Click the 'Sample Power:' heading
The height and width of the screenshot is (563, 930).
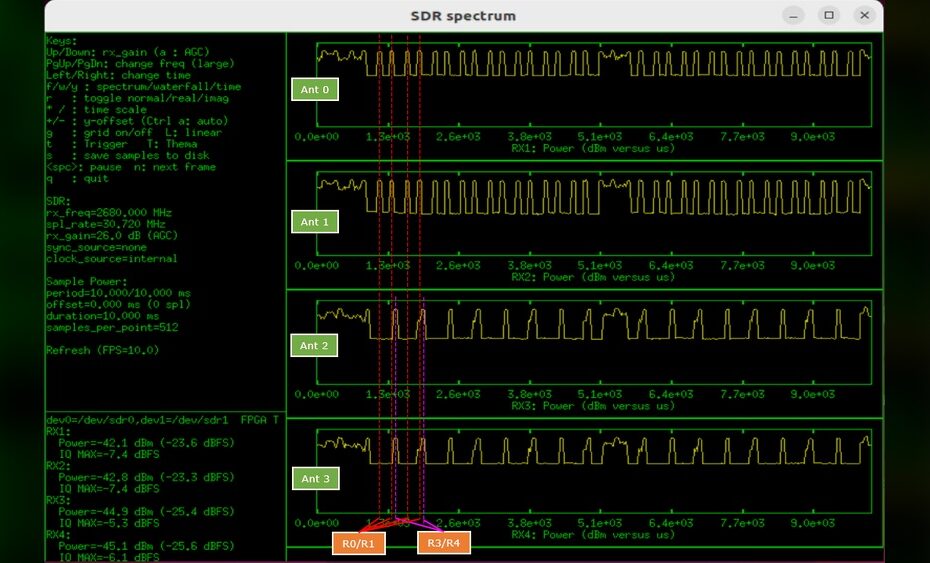point(87,281)
